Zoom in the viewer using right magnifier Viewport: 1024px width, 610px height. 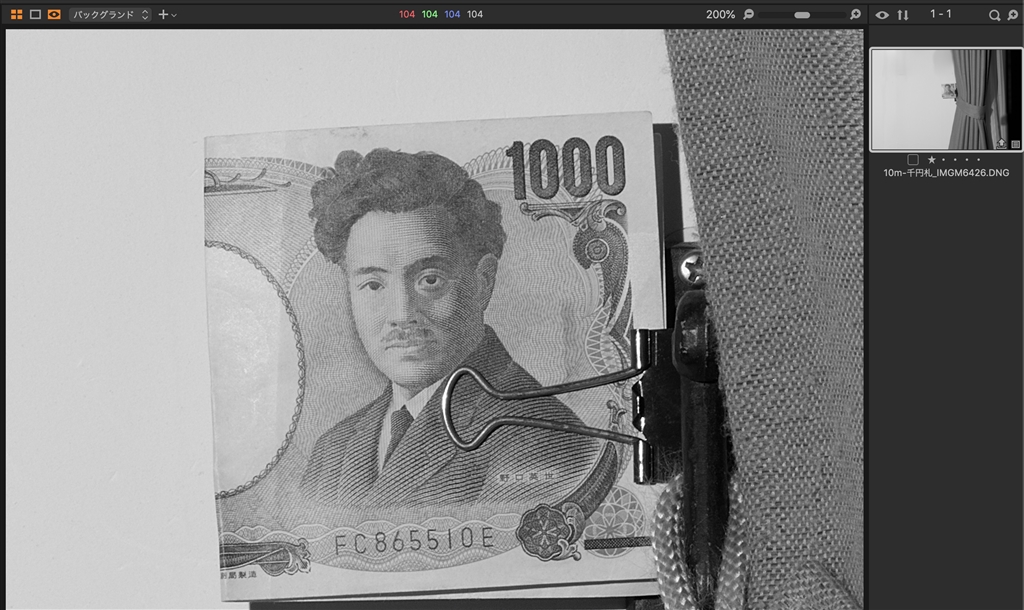tap(855, 14)
